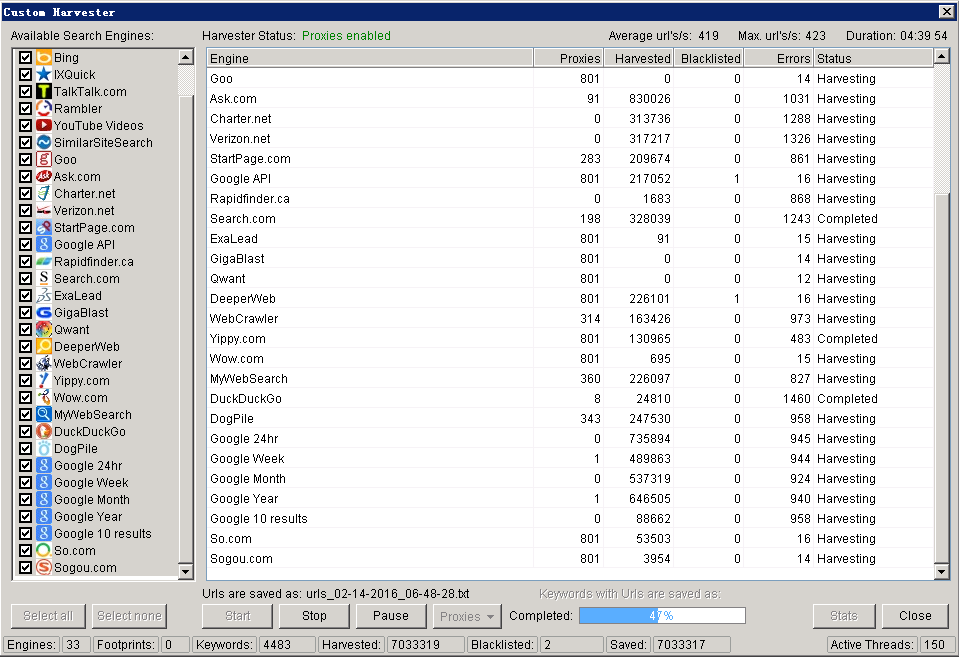Click results table scrollbar down arrow

pyautogui.click(x=941, y=572)
